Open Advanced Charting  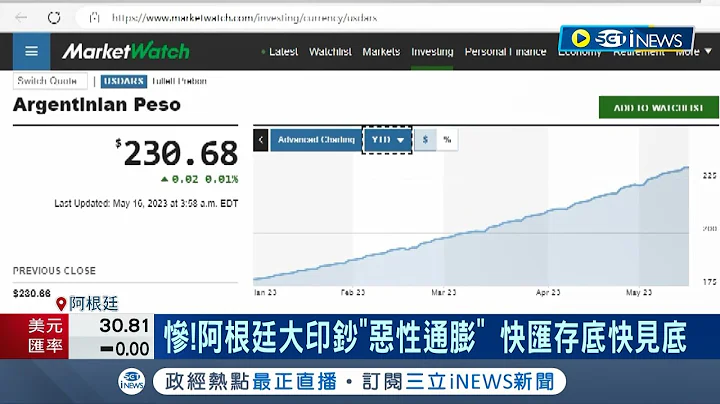[316, 140]
